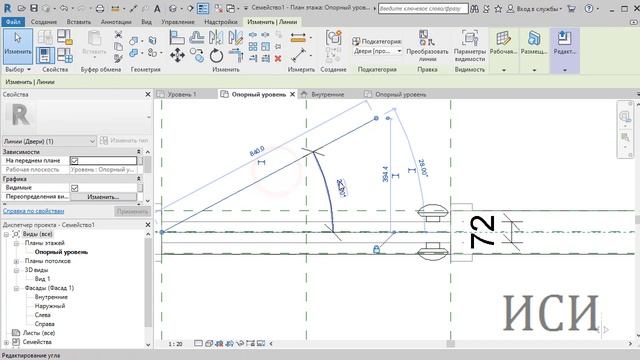Click the Open file icon in quick access toolbar
Screen dimensions: 640x360
22,8
